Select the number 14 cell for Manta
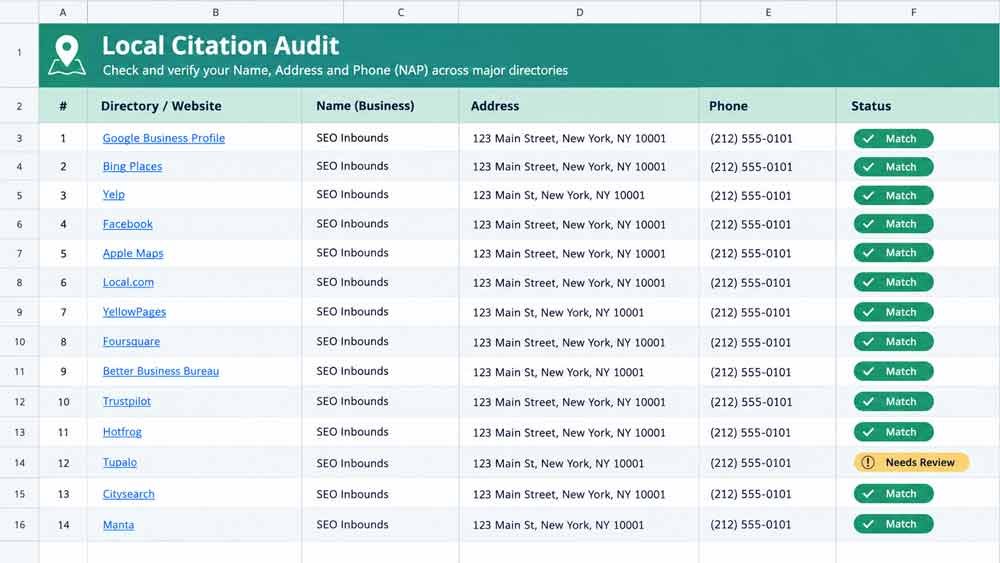Image resolution: width=1000 pixels, height=563 pixels. (x=62, y=525)
